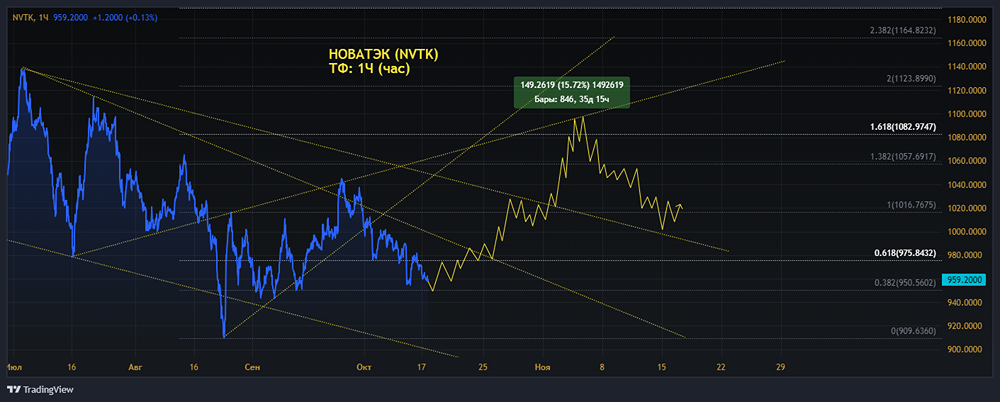This screenshot has width=1000, height=402.
Task: Click the +1.2000 (+0.13%) price change value
Action: [x=125, y=17]
